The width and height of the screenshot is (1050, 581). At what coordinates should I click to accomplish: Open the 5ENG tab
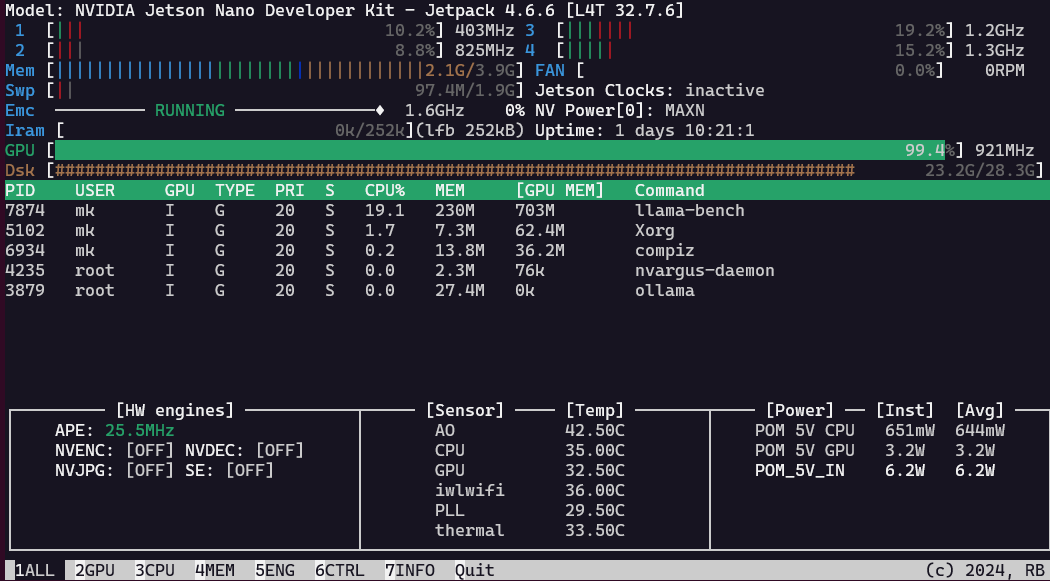click(275, 570)
